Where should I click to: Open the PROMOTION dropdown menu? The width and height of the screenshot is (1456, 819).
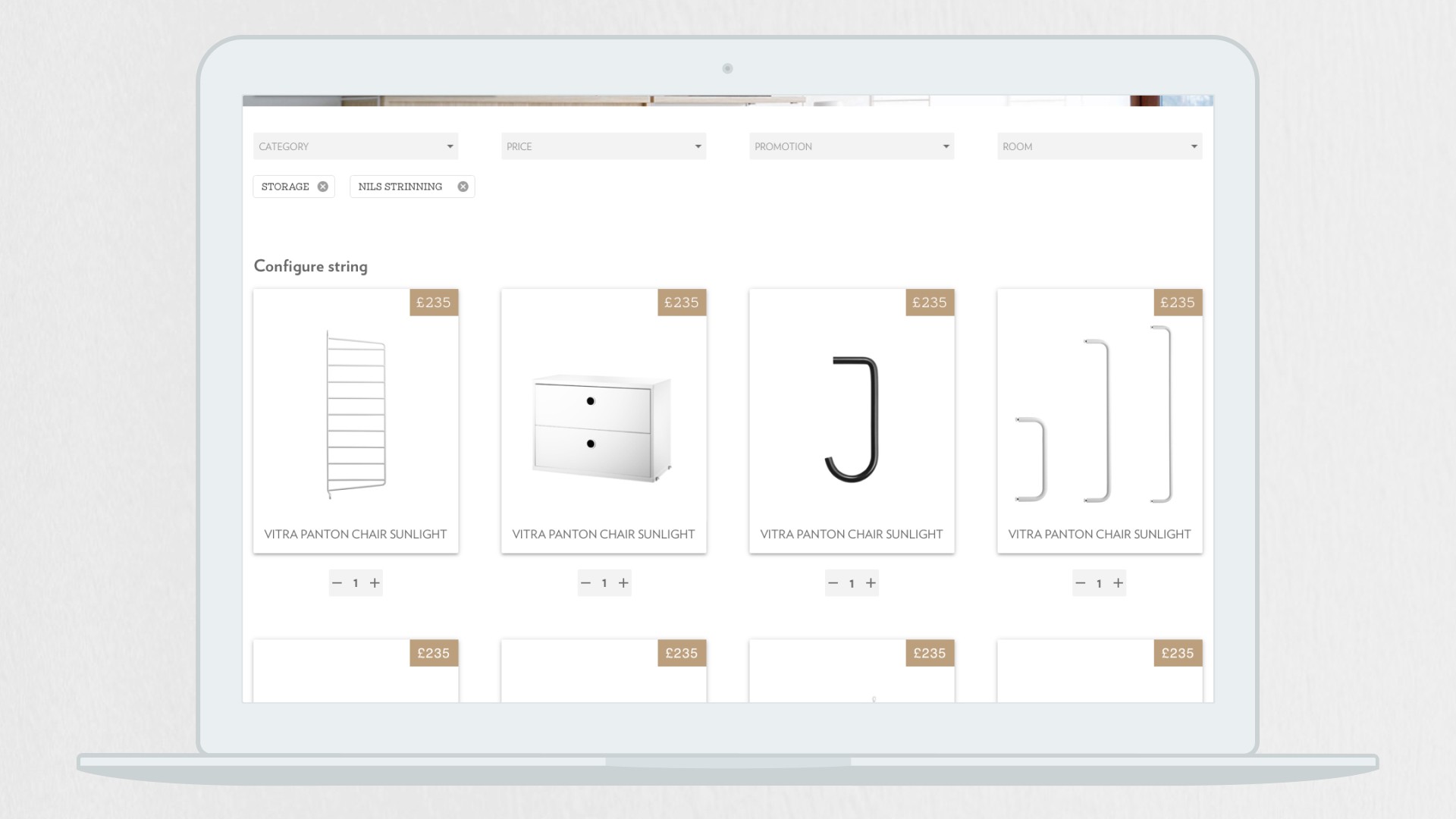point(852,146)
